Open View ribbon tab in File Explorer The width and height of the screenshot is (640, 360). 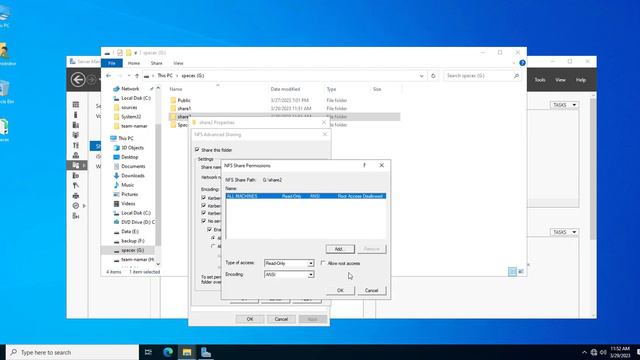(178, 63)
